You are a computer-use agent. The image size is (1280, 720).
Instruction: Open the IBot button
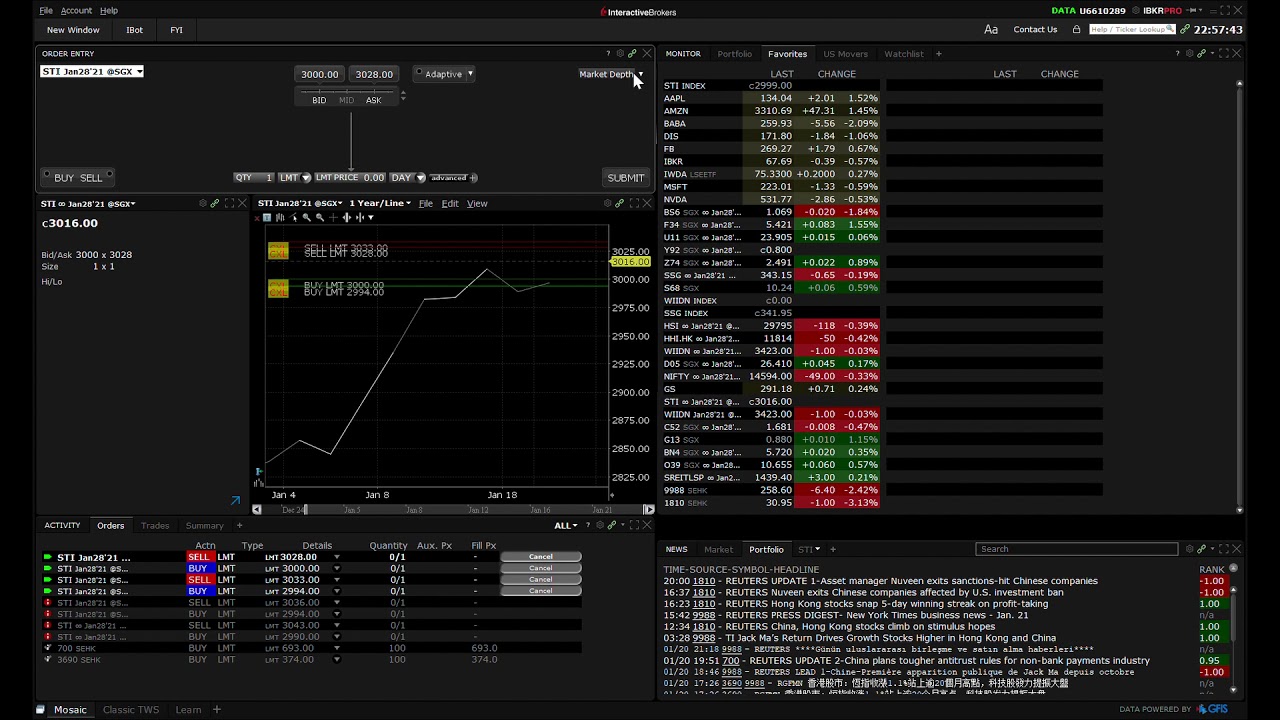(134, 30)
